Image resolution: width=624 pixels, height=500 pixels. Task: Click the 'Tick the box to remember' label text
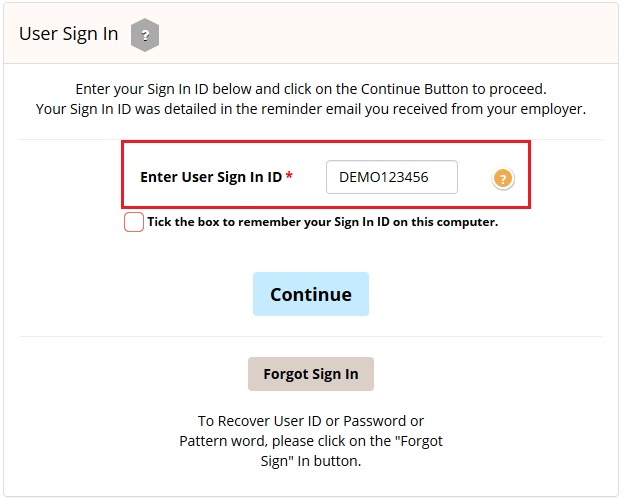coord(323,222)
